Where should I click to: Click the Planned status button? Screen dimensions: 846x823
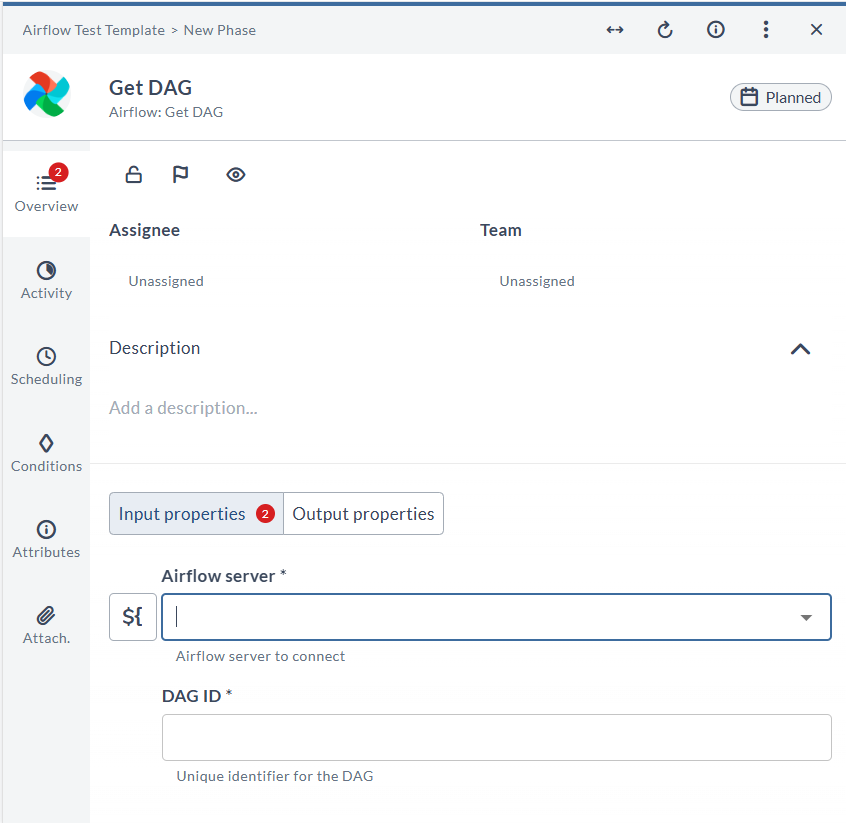(781, 97)
